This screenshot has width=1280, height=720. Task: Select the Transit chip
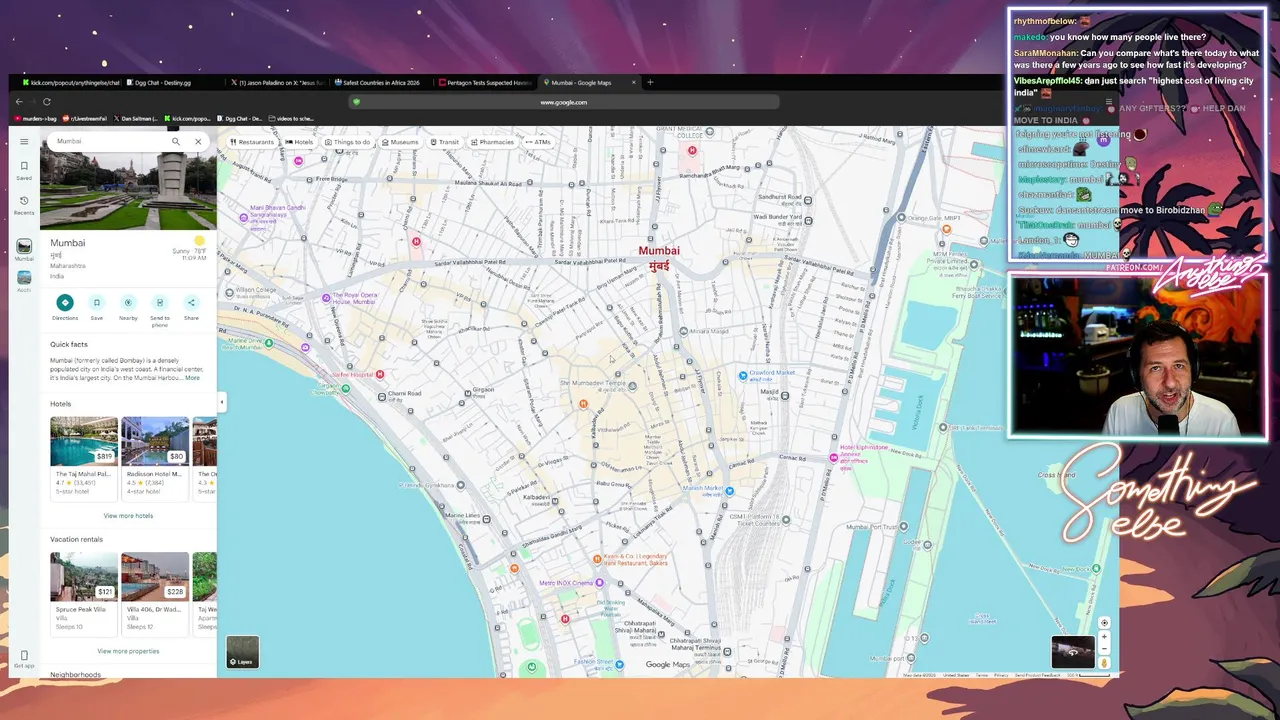click(x=444, y=142)
